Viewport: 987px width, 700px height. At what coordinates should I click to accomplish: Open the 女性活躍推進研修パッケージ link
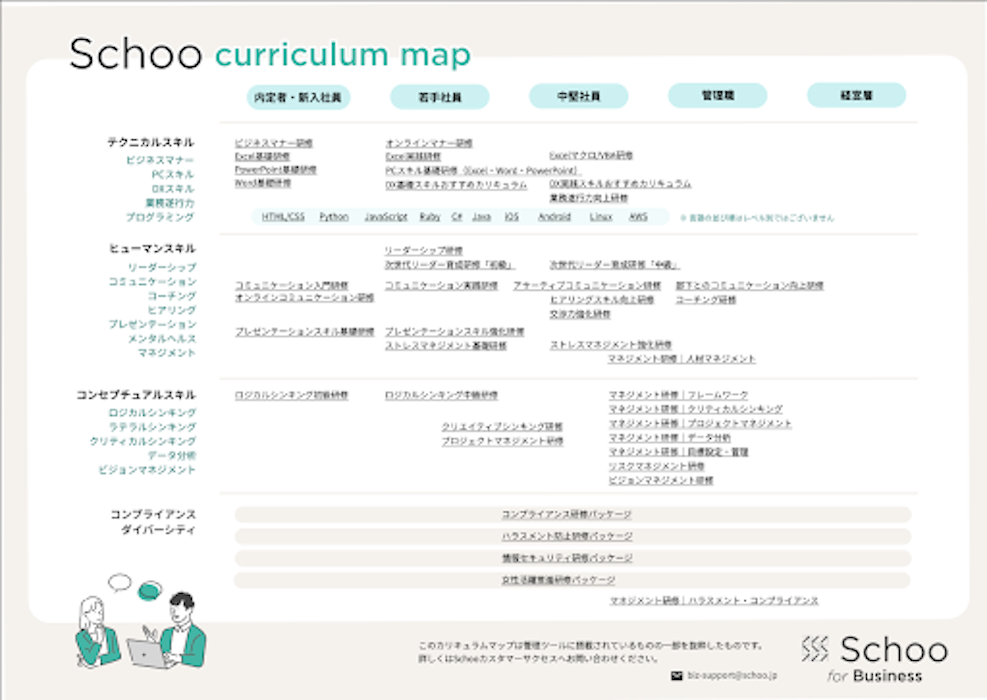pyautogui.click(x=558, y=580)
